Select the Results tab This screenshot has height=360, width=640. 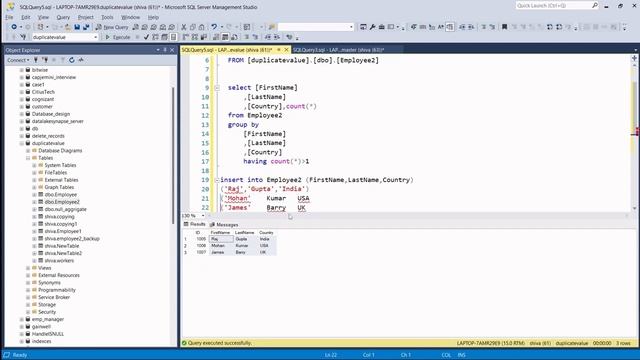click(194, 224)
